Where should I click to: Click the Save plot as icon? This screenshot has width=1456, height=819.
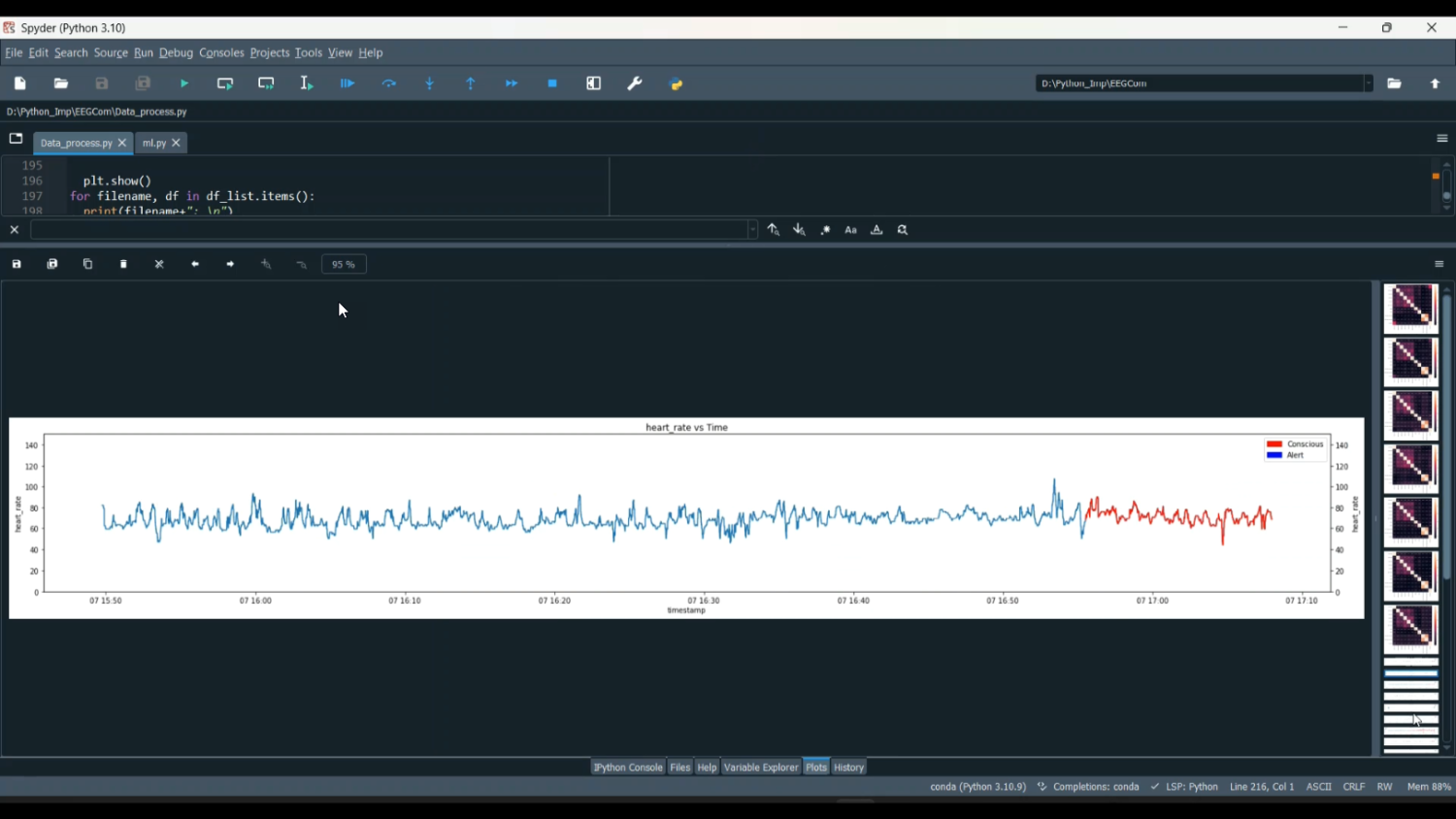17,265
